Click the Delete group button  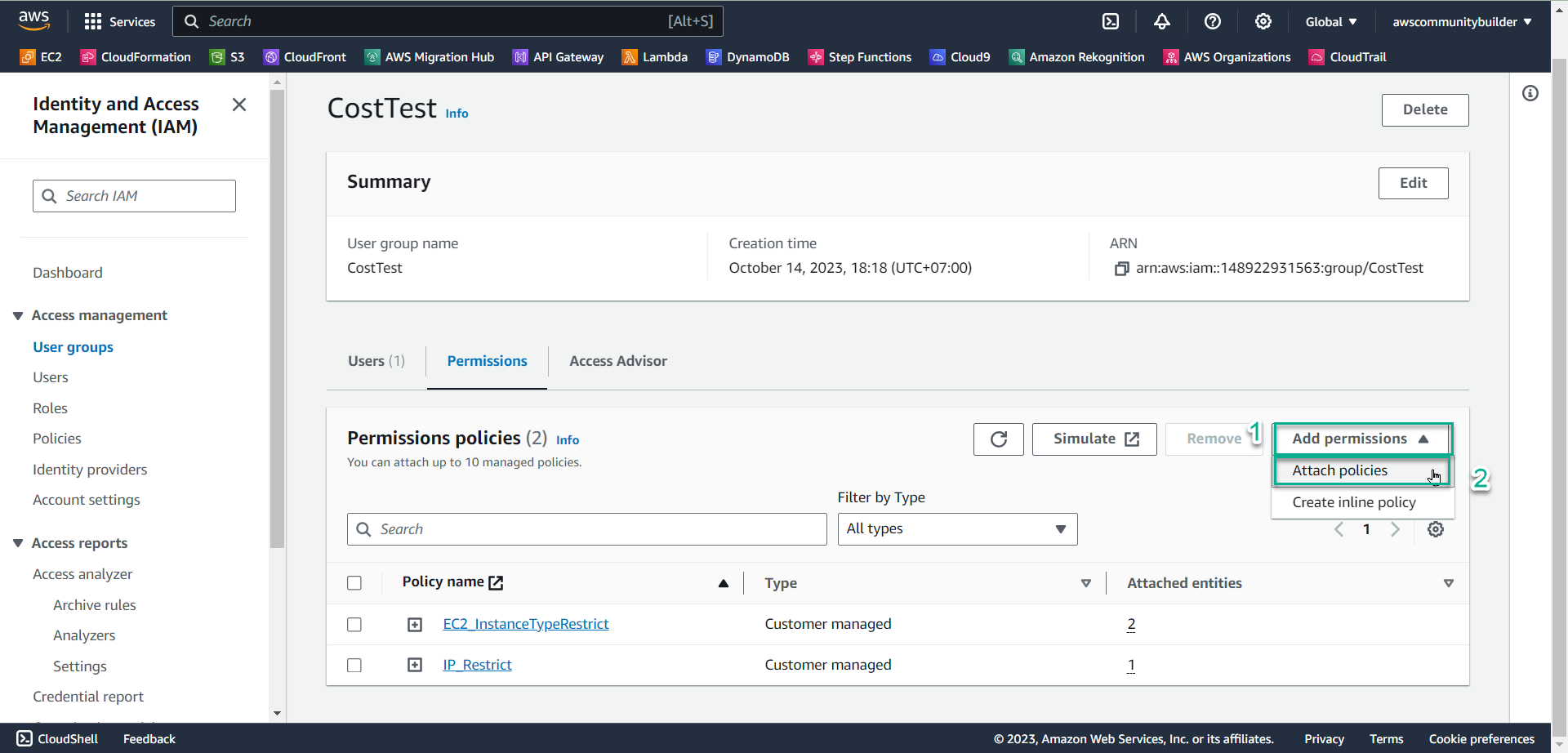click(1425, 110)
